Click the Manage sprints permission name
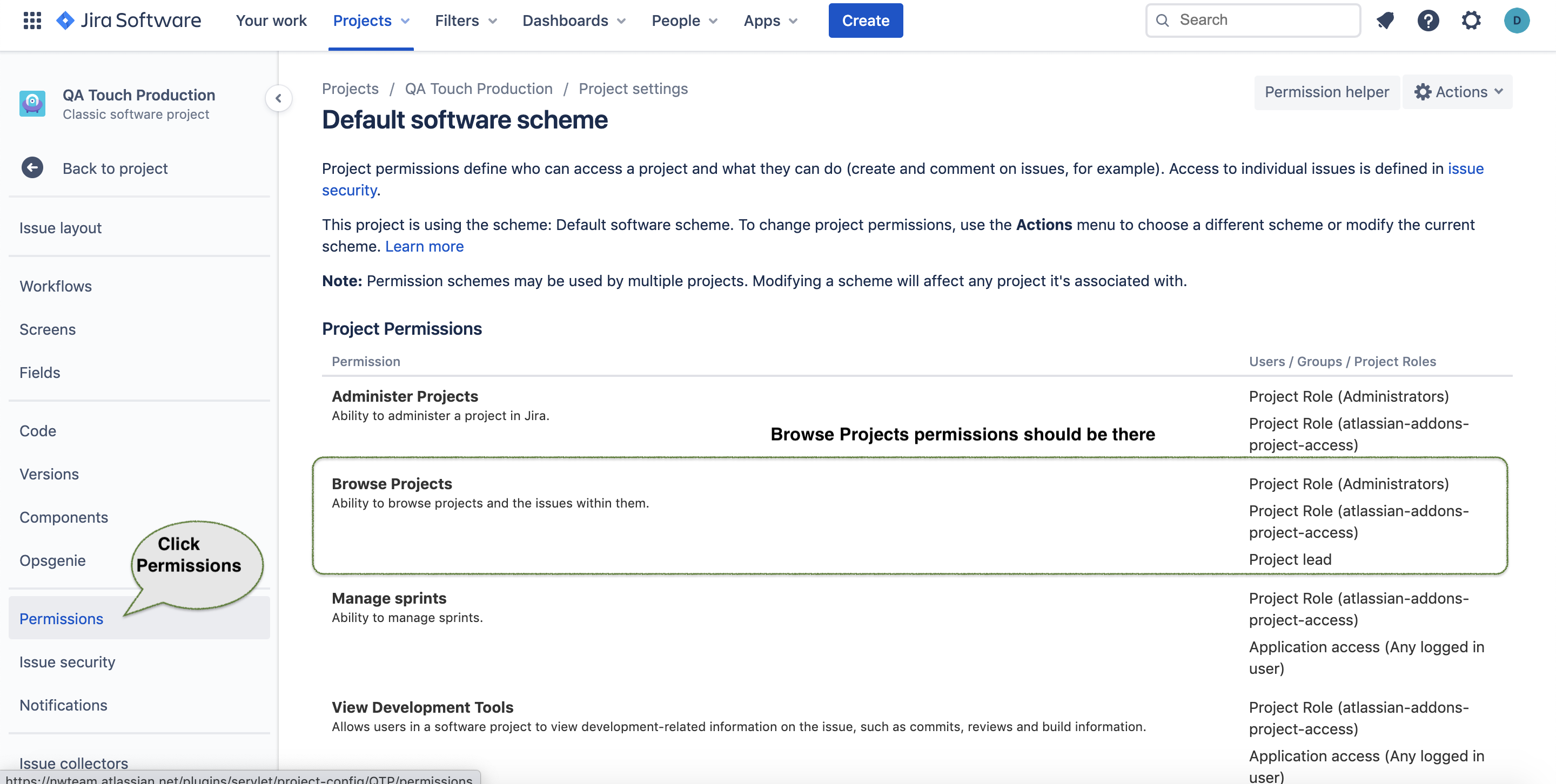The image size is (1556, 784). pos(389,598)
